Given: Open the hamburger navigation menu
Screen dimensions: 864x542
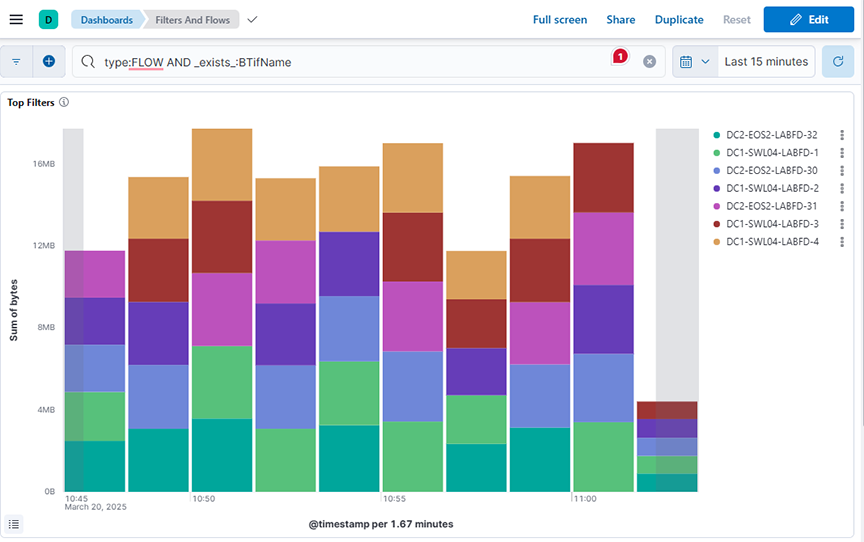Looking at the screenshot, I should point(16,19).
